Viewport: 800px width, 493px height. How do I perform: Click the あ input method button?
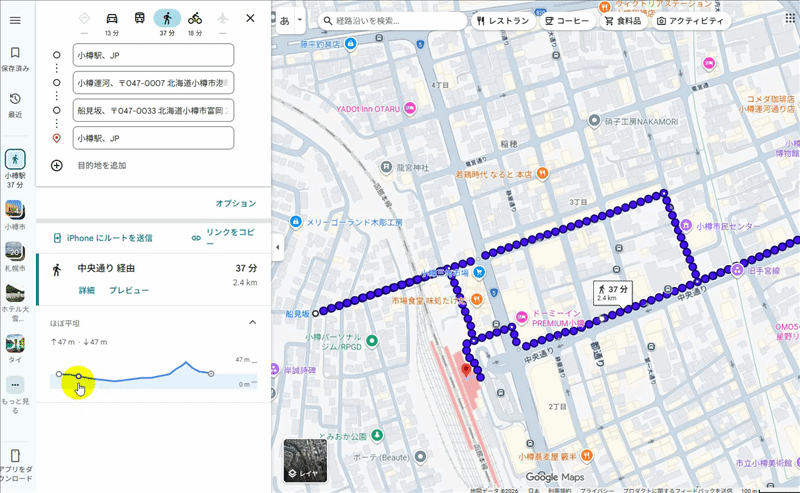pos(285,20)
